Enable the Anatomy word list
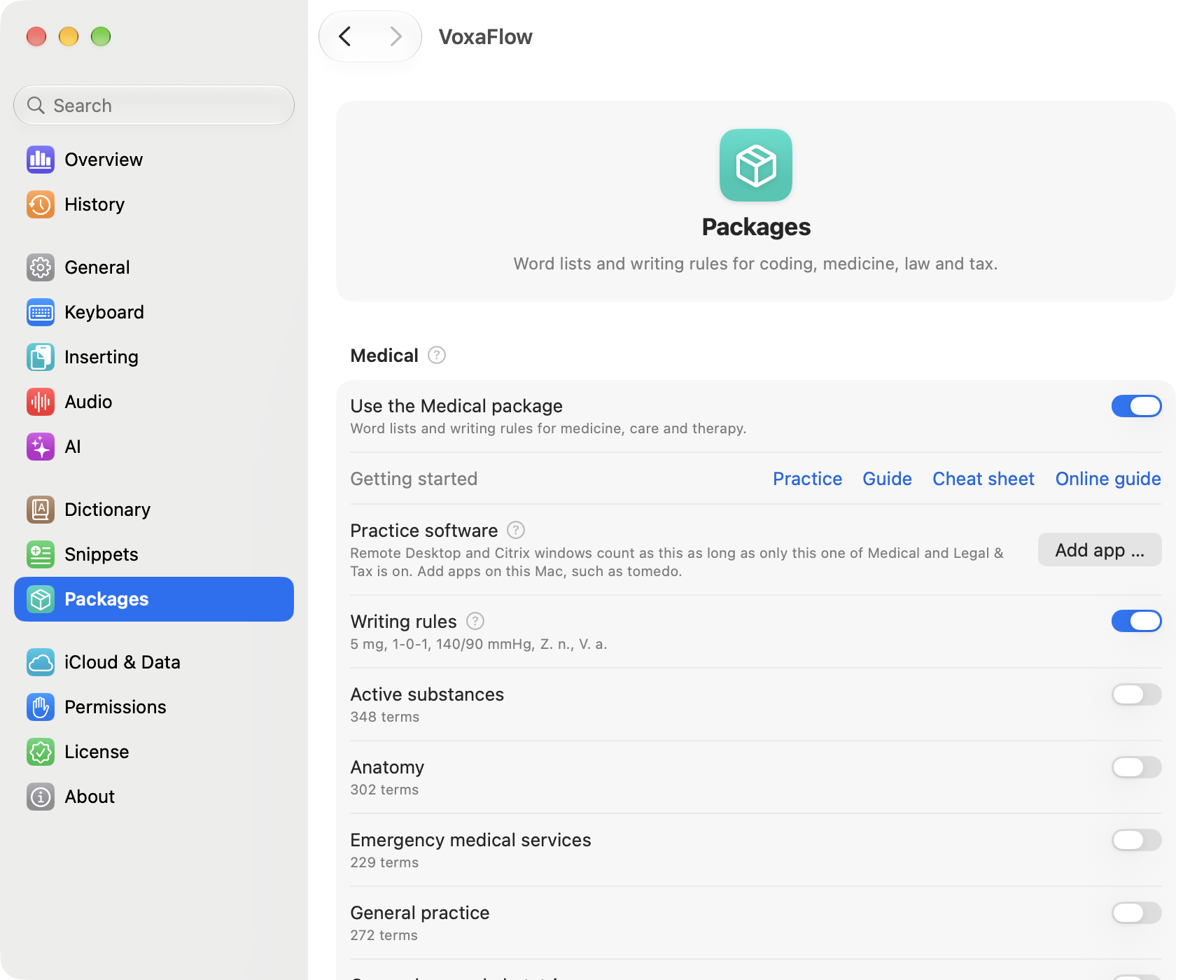Screen dimensions: 1204x980 click(1137, 767)
